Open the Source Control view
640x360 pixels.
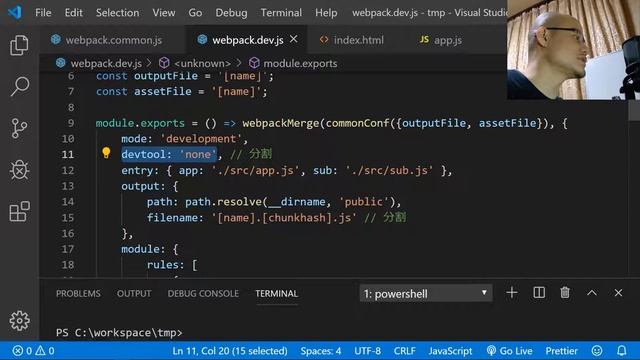click(19, 128)
